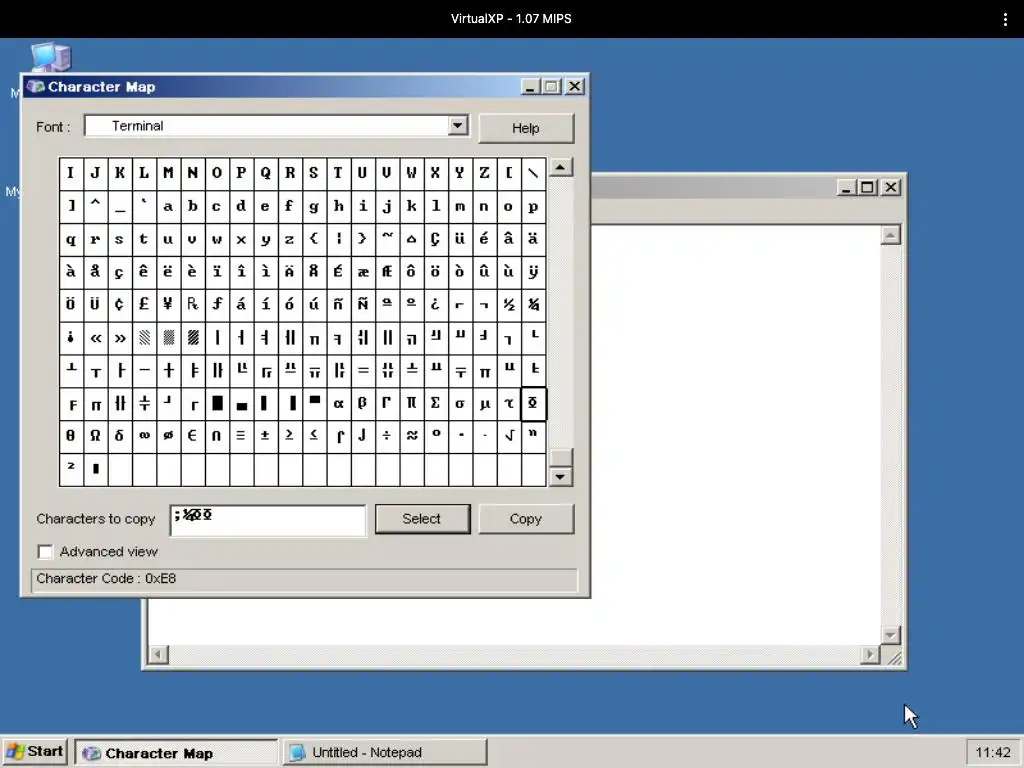This screenshot has height=768, width=1024.
Task: Select the pound sign £ character
Action: click(144, 304)
